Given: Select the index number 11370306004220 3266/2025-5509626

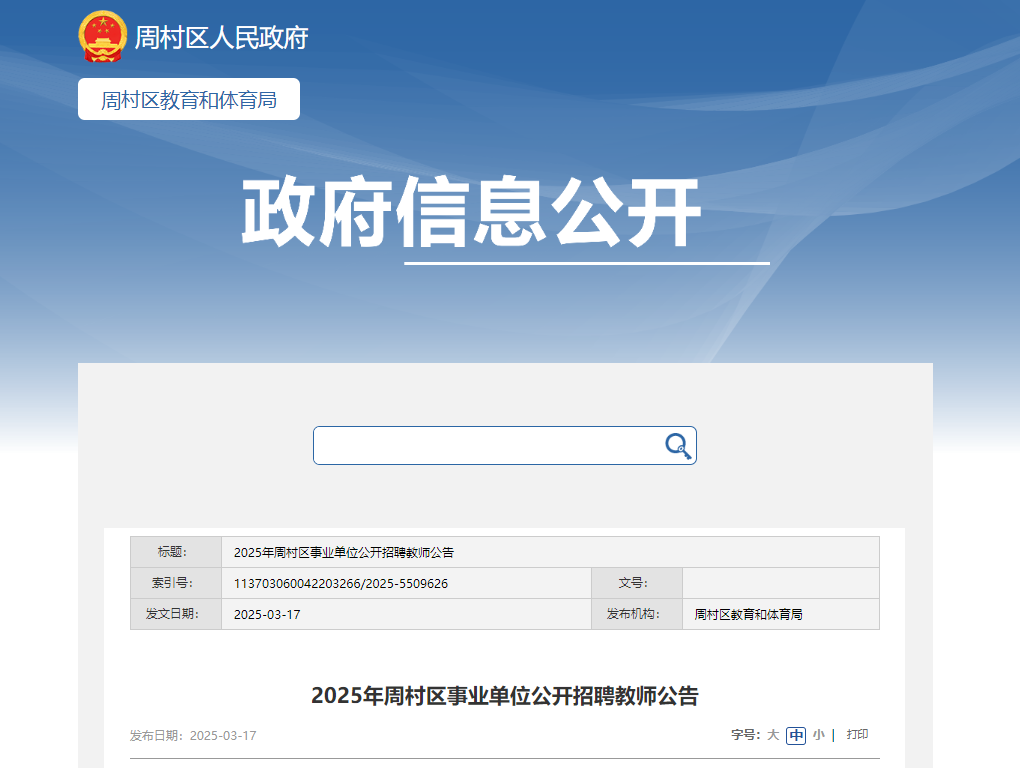Looking at the screenshot, I should click(341, 583).
